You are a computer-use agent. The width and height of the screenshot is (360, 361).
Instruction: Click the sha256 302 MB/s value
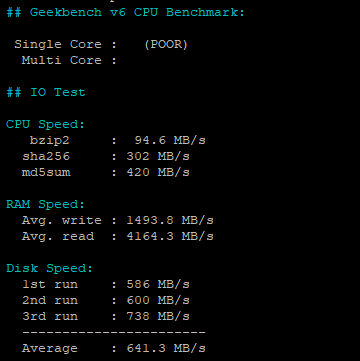[x=158, y=156]
